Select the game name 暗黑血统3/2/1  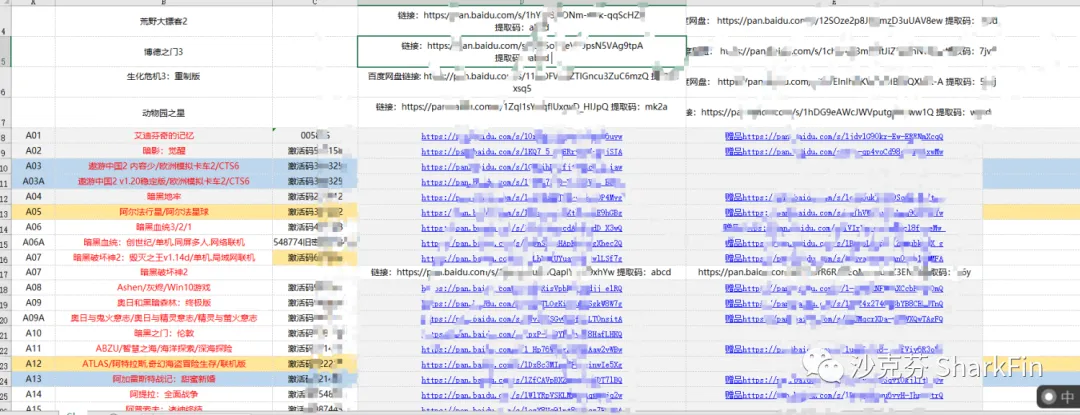coord(164,227)
